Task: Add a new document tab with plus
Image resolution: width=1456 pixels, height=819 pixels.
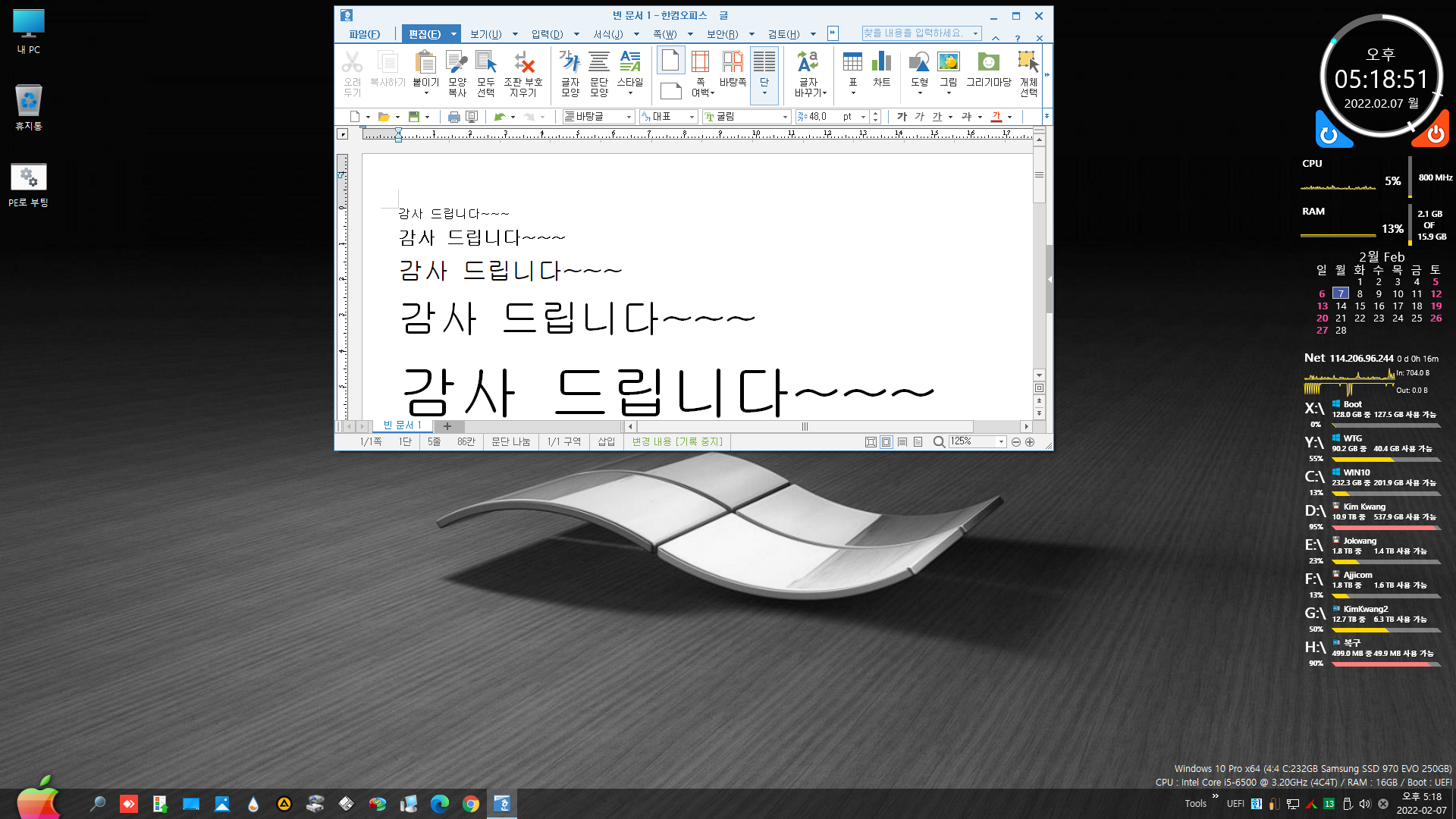Action: (x=447, y=426)
